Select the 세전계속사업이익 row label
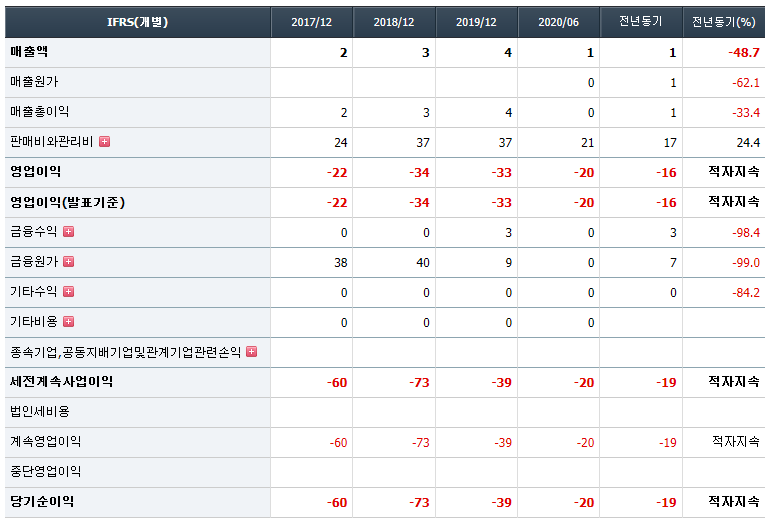The image size is (775, 524). [62, 382]
